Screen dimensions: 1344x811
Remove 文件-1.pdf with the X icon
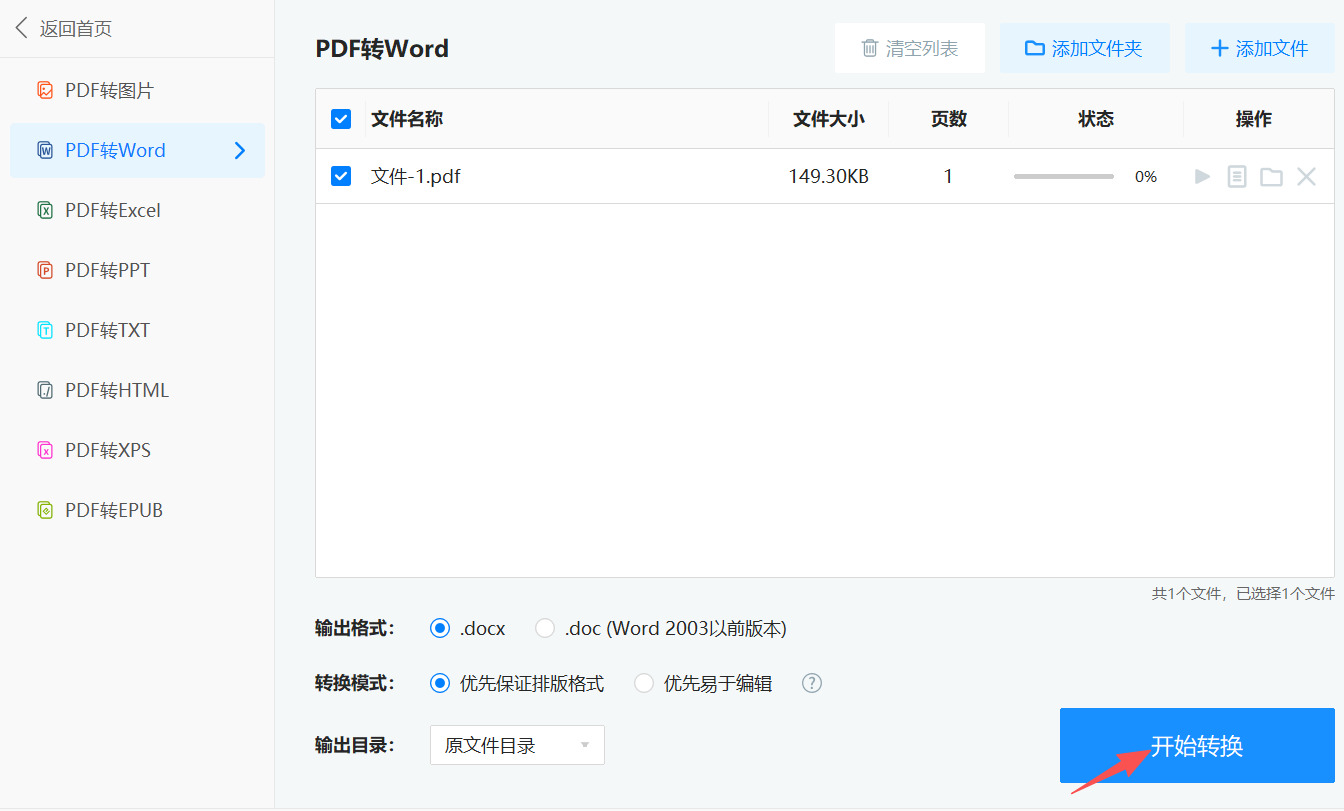point(1306,177)
